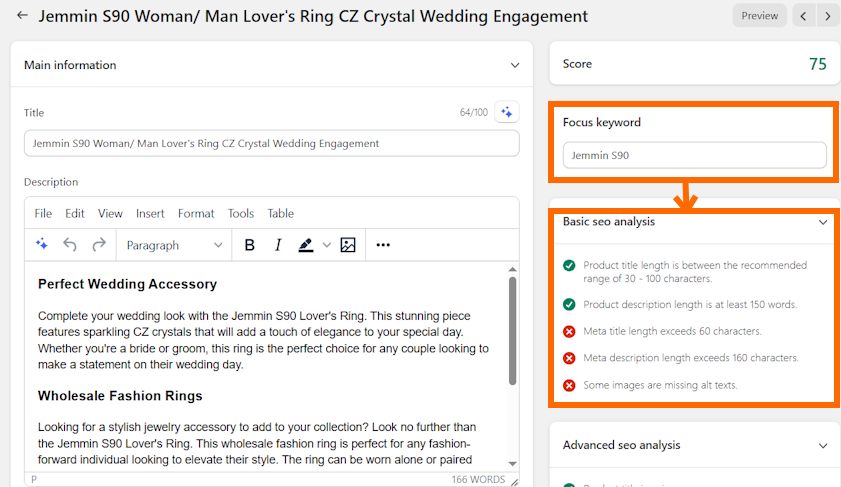Click red X for meta description length
Viewport: 841px width, 487px height.
coord(569,358)
